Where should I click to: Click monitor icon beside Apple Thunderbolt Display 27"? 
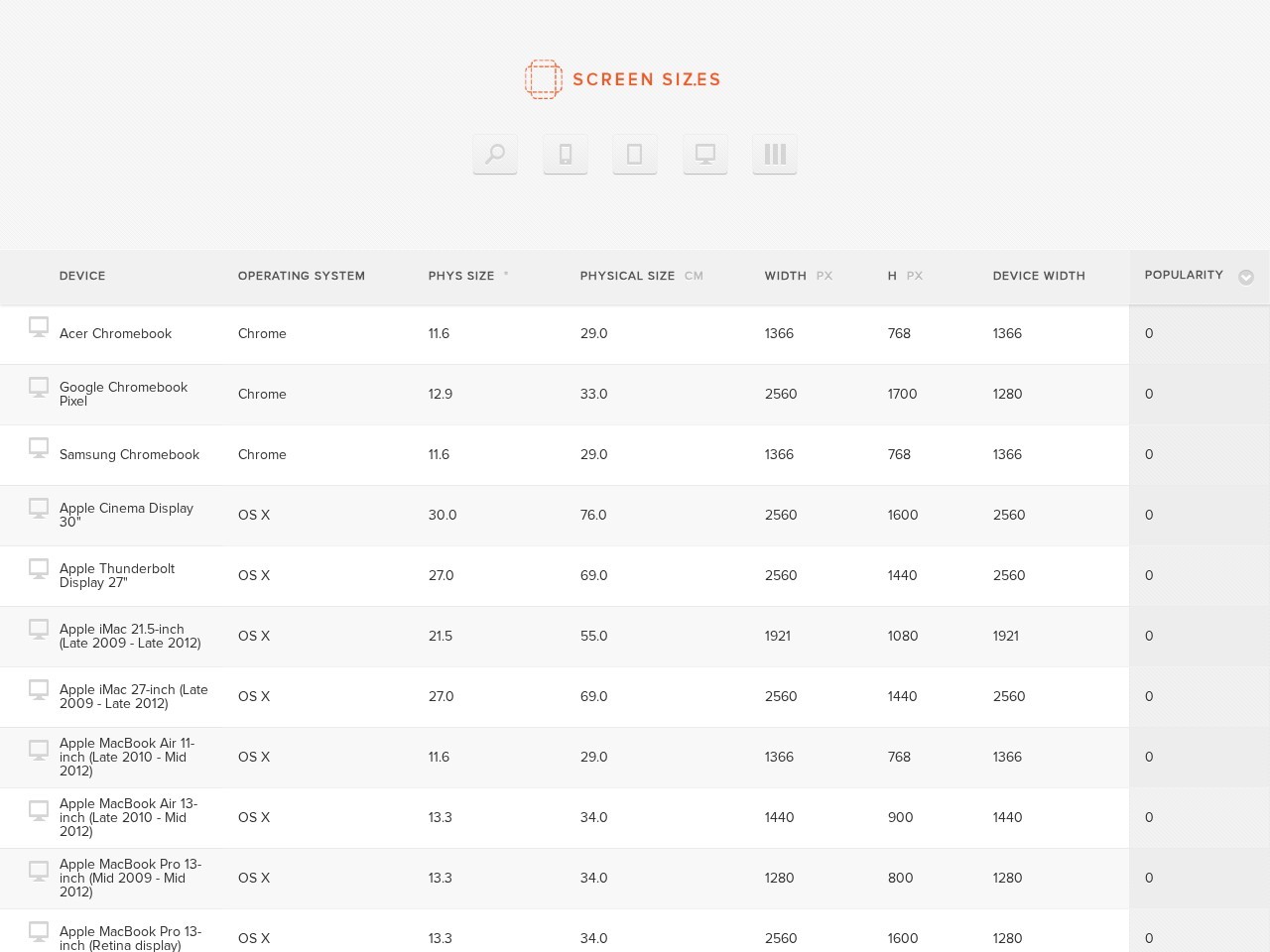coord(39,569)
